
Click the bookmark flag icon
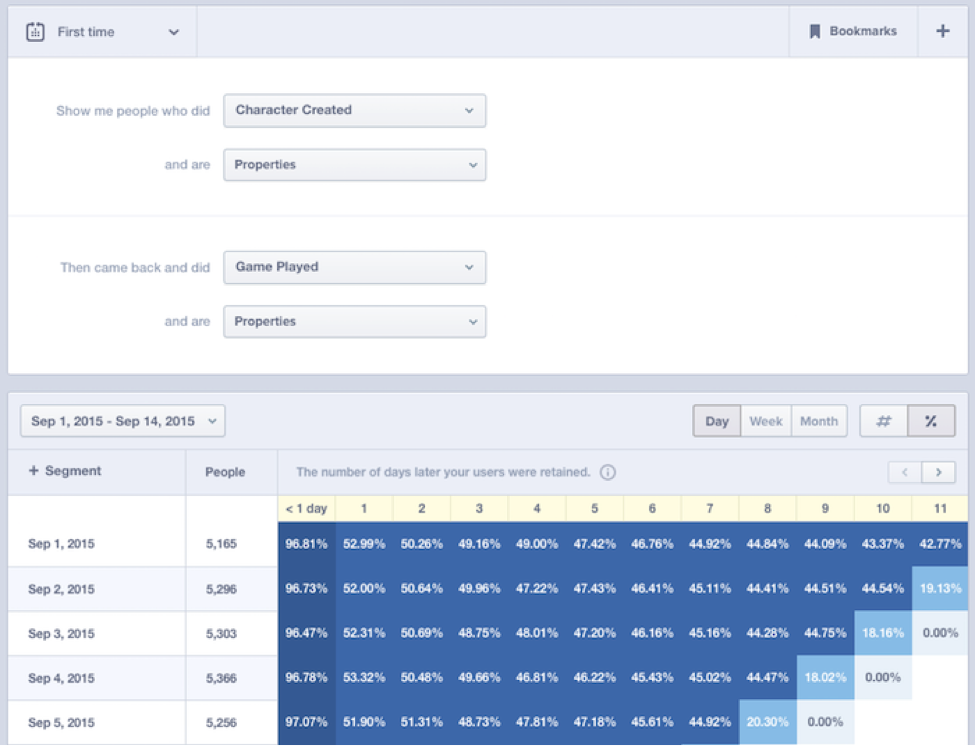(x=815, y=31)
